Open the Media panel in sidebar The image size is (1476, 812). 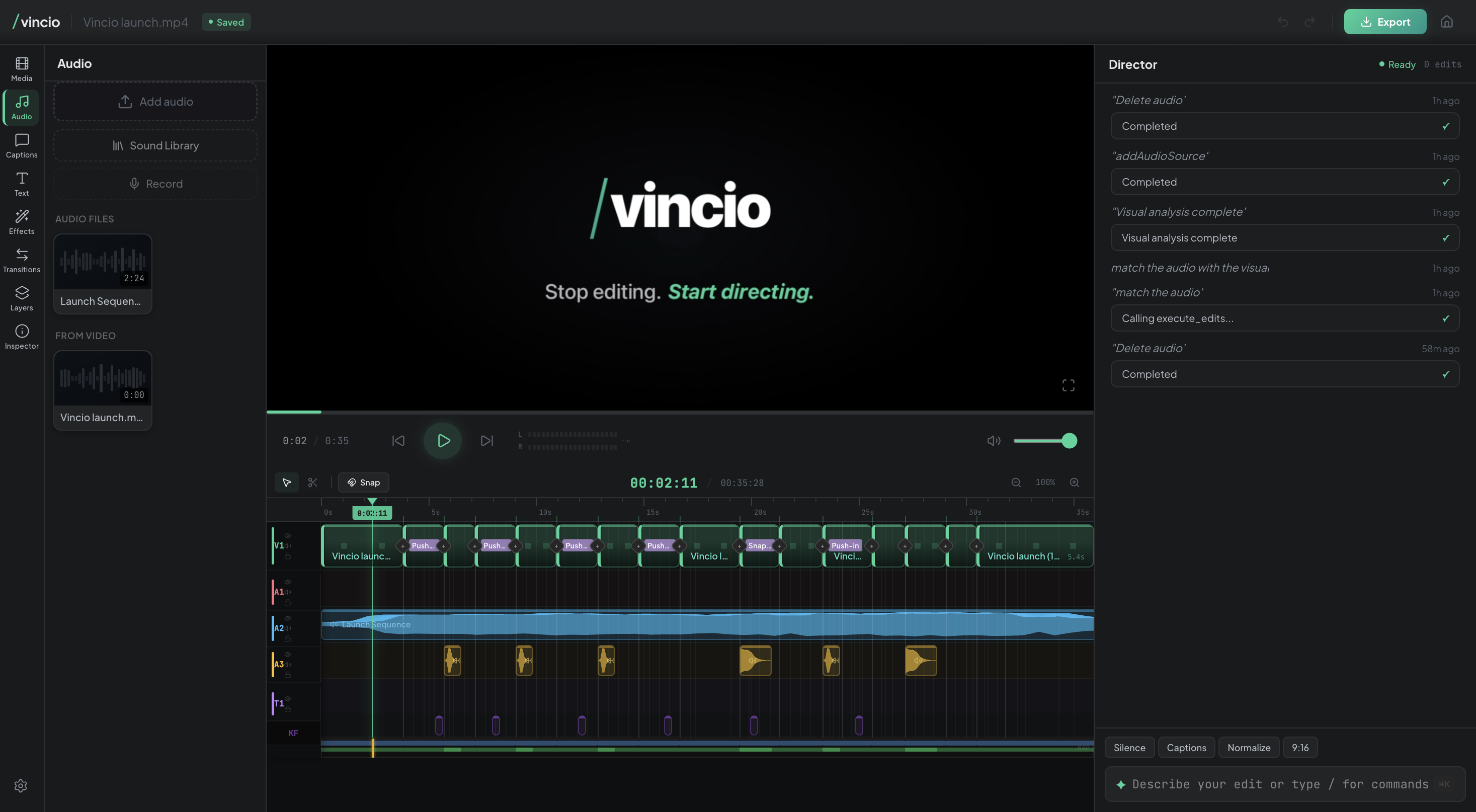pos(22,69)
